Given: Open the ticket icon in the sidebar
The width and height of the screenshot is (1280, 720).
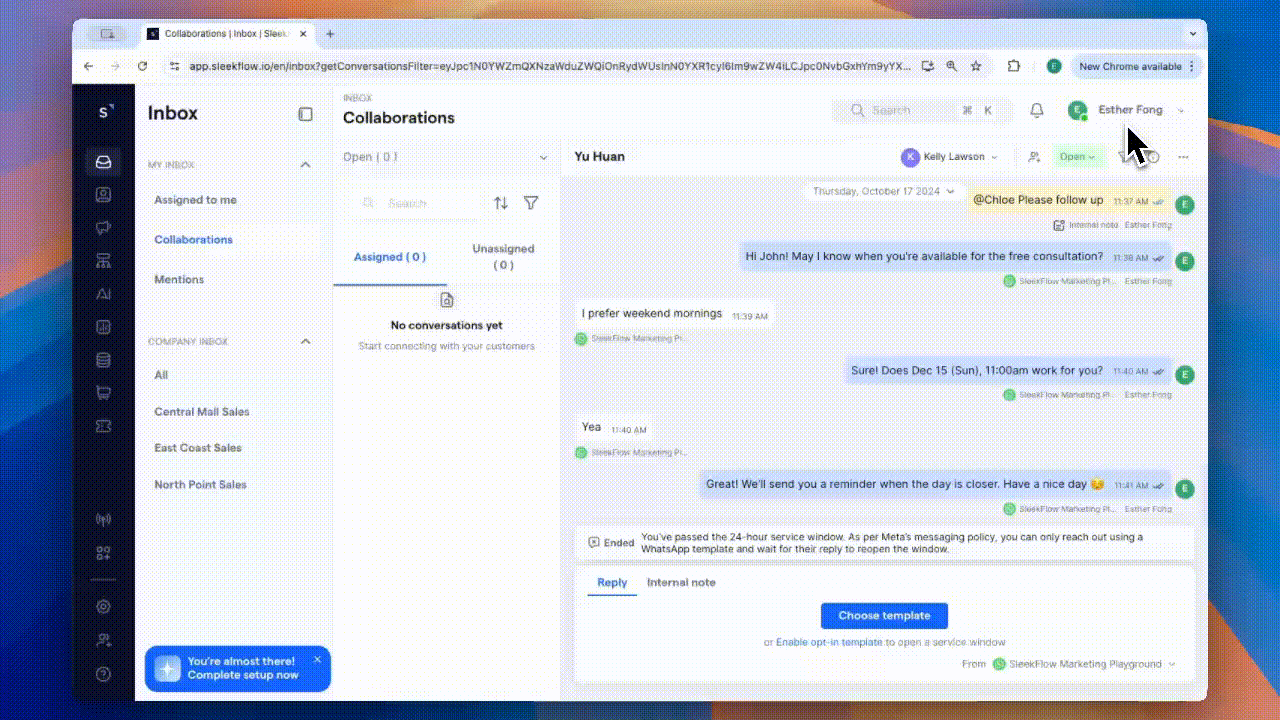Looking at the screenshot, I should (x=103, y=426).
